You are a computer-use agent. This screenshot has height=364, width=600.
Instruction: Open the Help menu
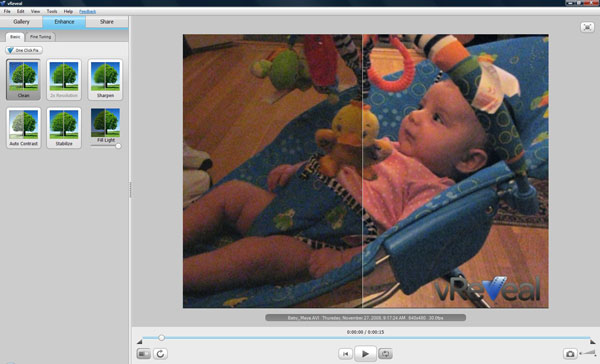coord(68,11)
